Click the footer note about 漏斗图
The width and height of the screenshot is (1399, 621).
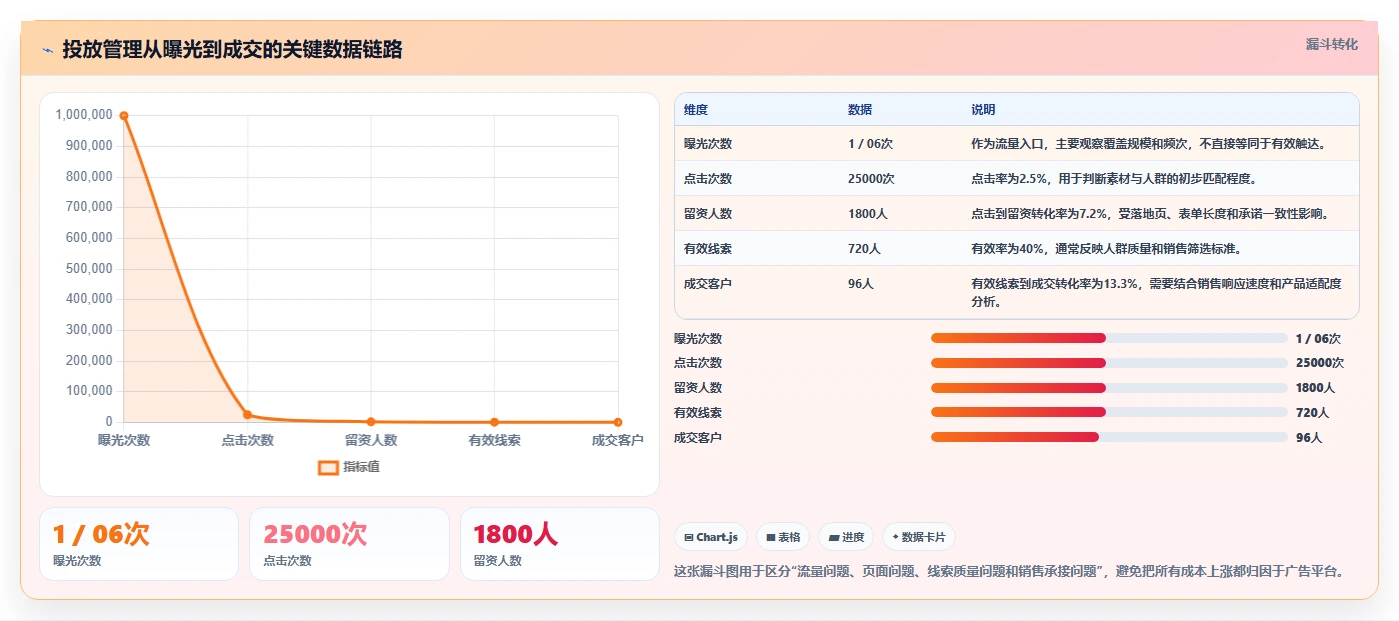pos(1009,572)
